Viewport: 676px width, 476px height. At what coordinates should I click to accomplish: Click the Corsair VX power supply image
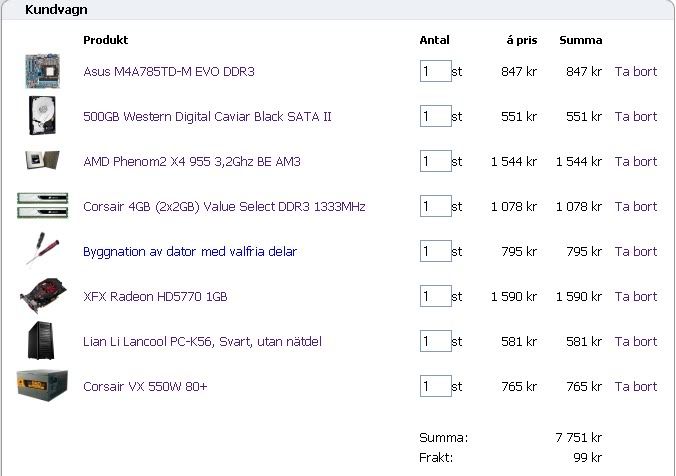(42, 385)
